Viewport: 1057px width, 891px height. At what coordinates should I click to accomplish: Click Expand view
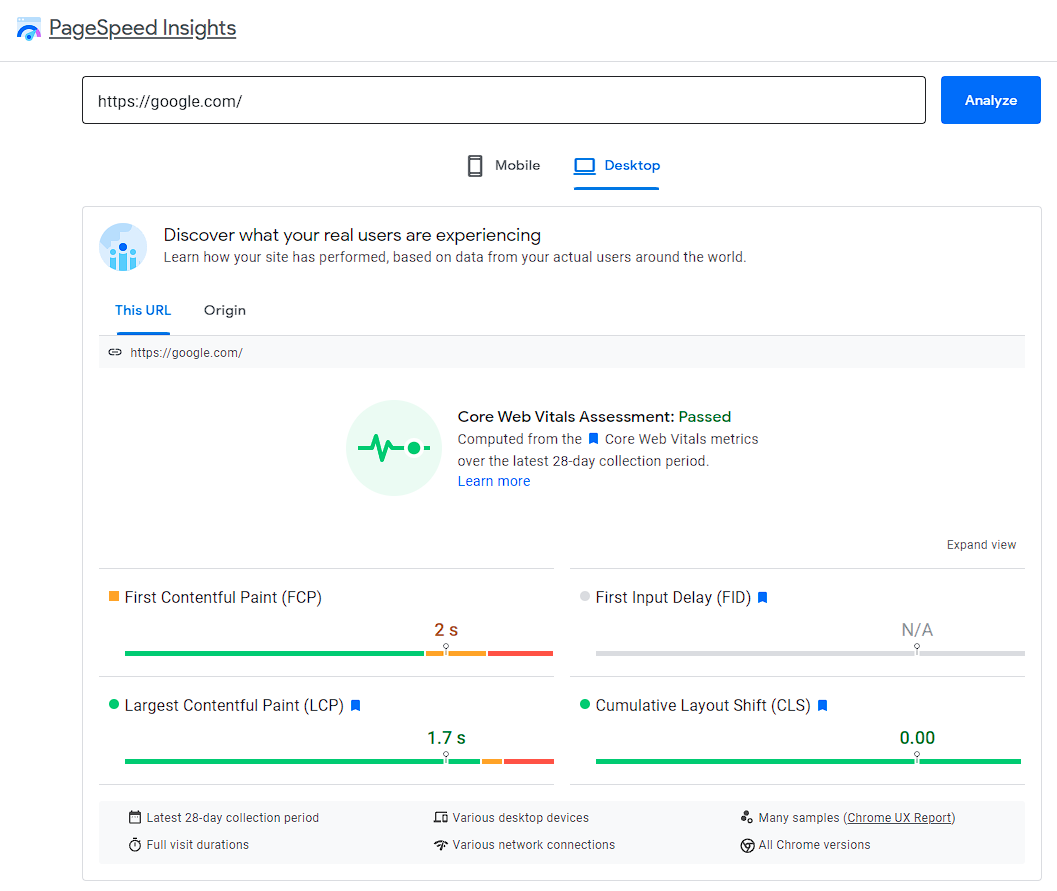coord(981,545)
